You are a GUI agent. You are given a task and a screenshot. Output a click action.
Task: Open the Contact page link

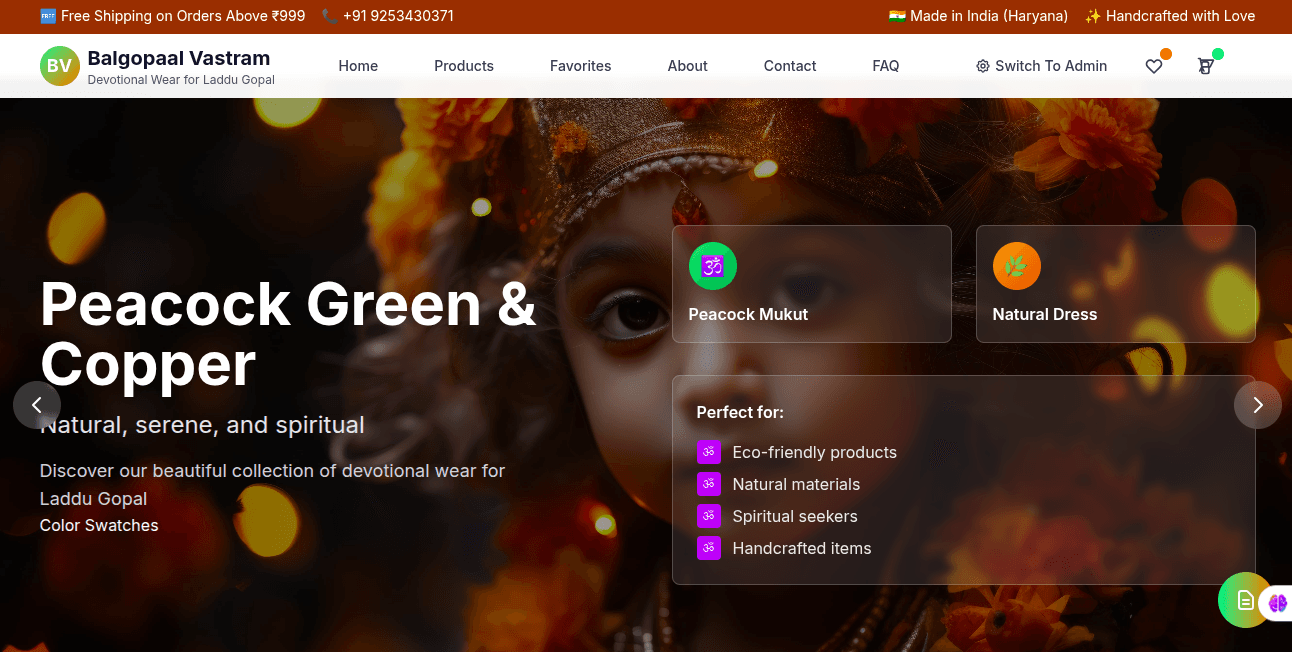point(790,66)
